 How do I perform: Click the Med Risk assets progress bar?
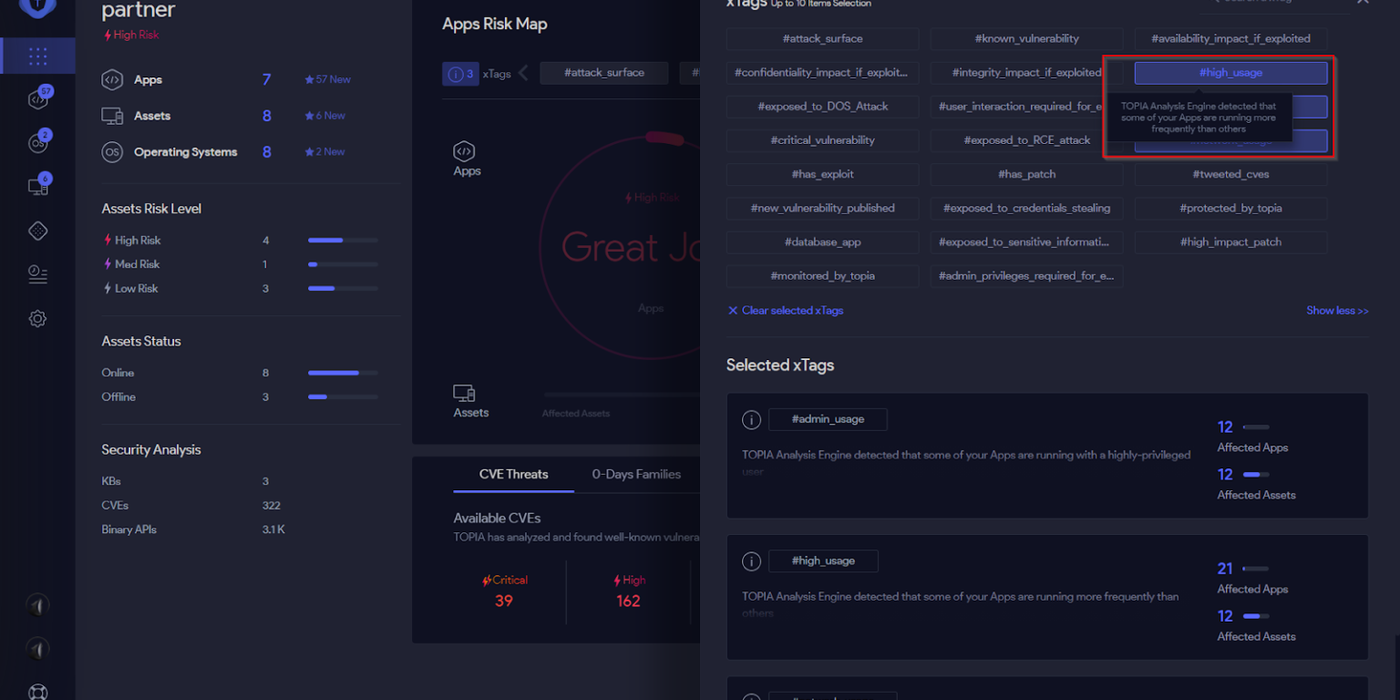point(343,265)
